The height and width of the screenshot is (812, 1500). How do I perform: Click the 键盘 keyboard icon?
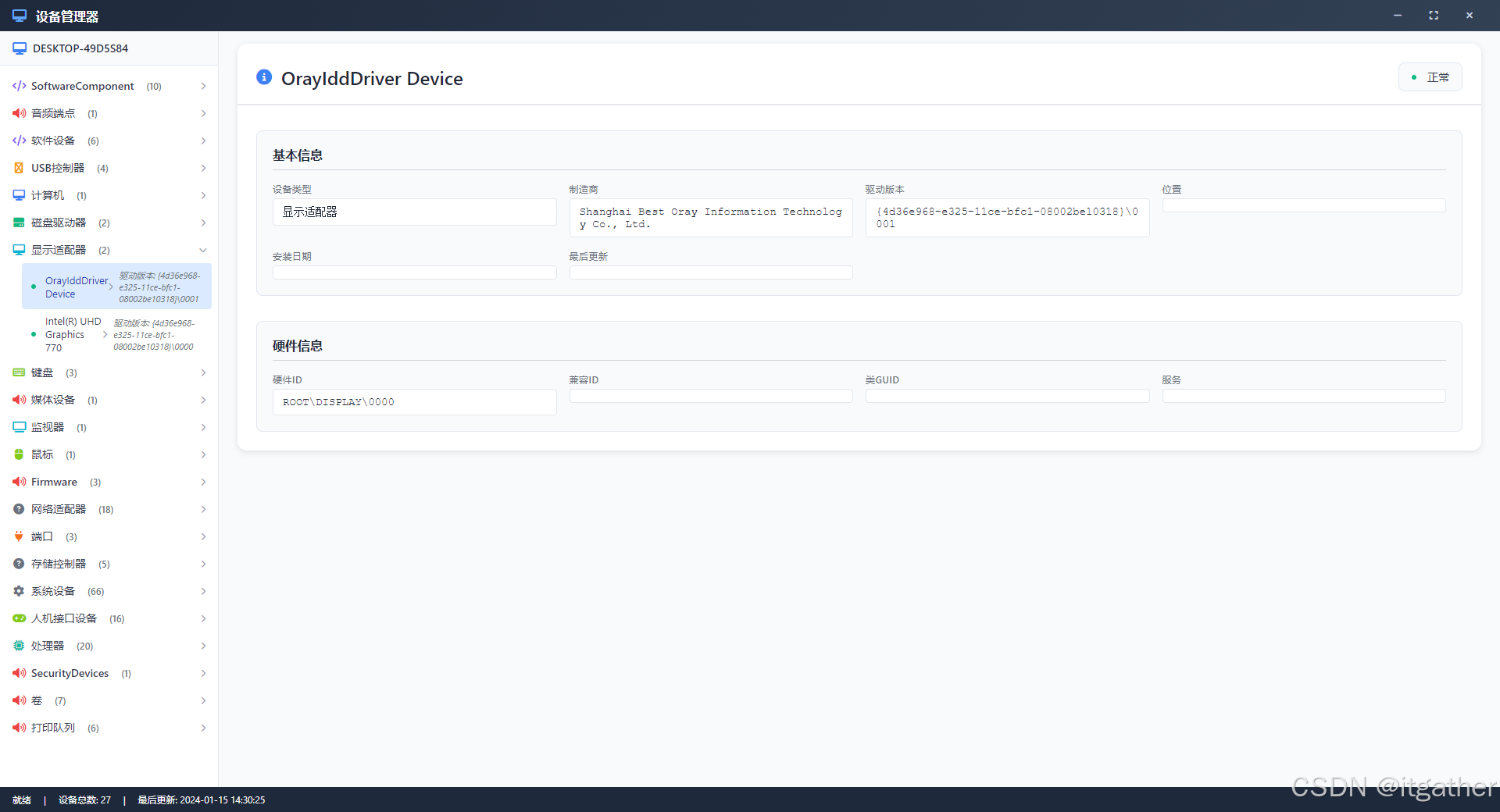coord(19,372)
